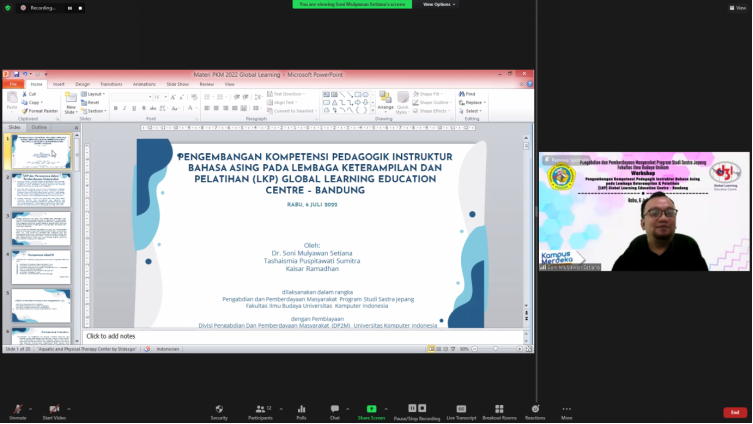The image size is (753, 424).
Task: Expand the arrow next to Share Screen
Action: (386, 409)
